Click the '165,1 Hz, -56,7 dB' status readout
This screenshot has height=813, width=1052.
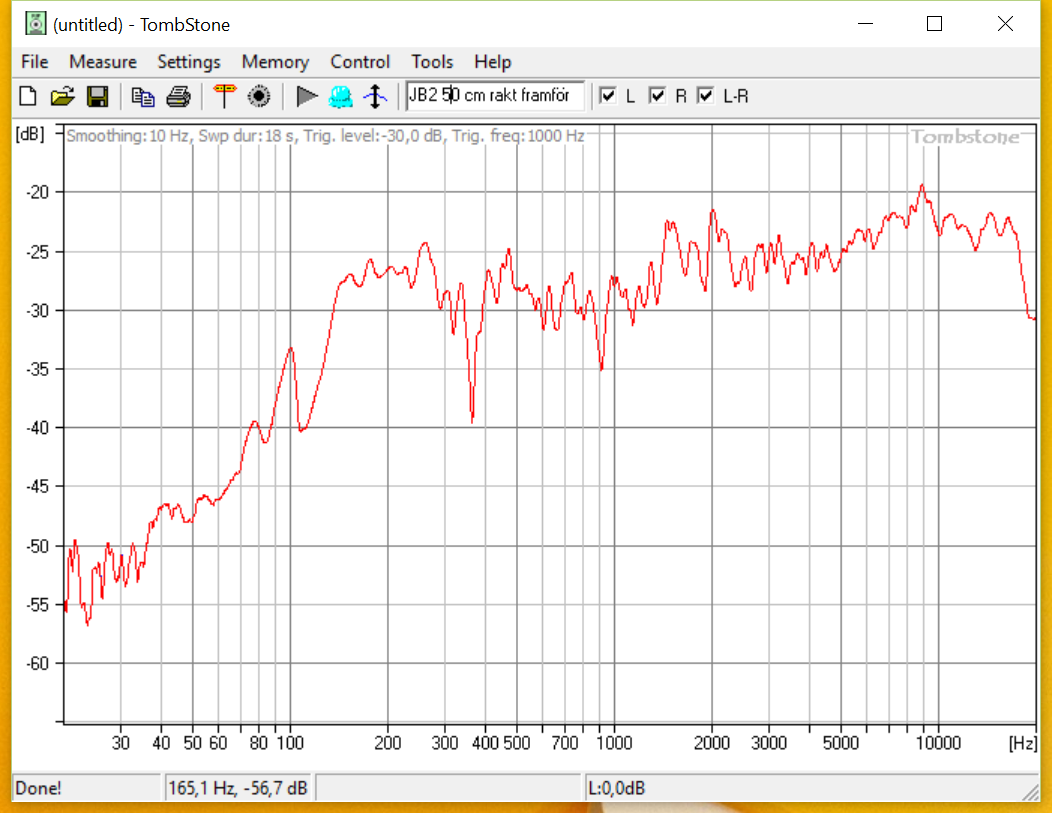point(238,788)
